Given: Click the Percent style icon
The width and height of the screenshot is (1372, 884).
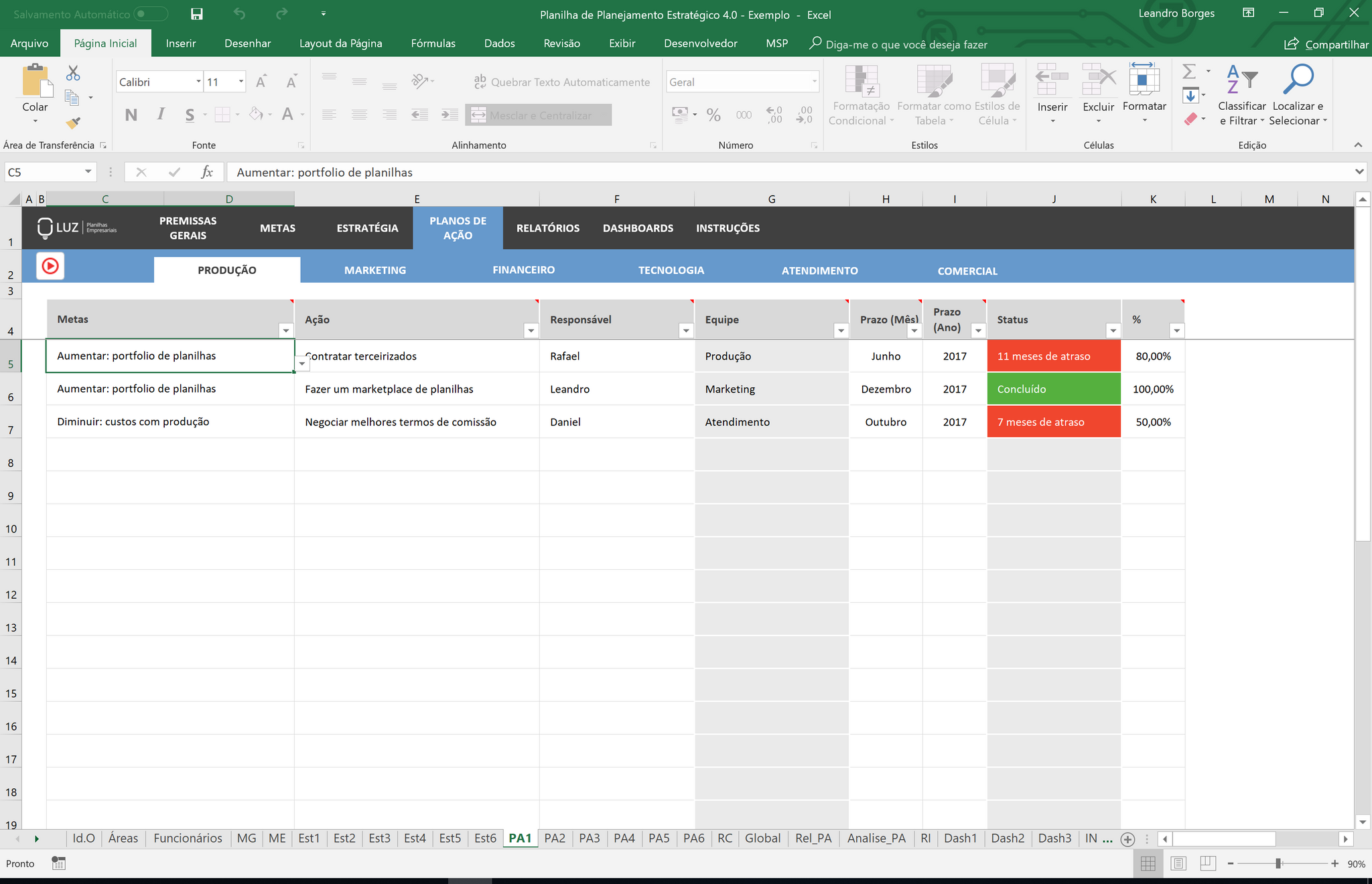Looking at the screenshot, I should (x=713, y=115).
